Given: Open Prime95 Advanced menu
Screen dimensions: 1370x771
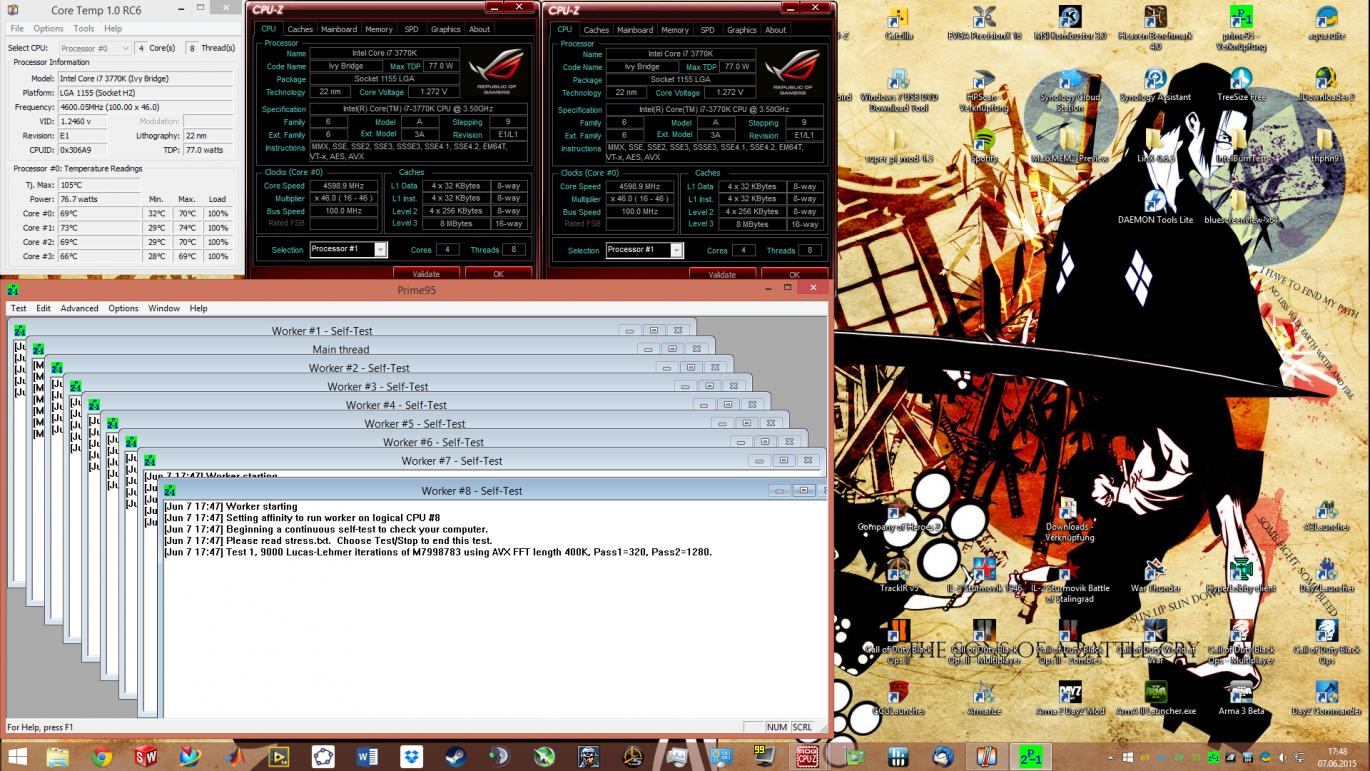Looking at the screenshot, I should [x=79, y=308].
